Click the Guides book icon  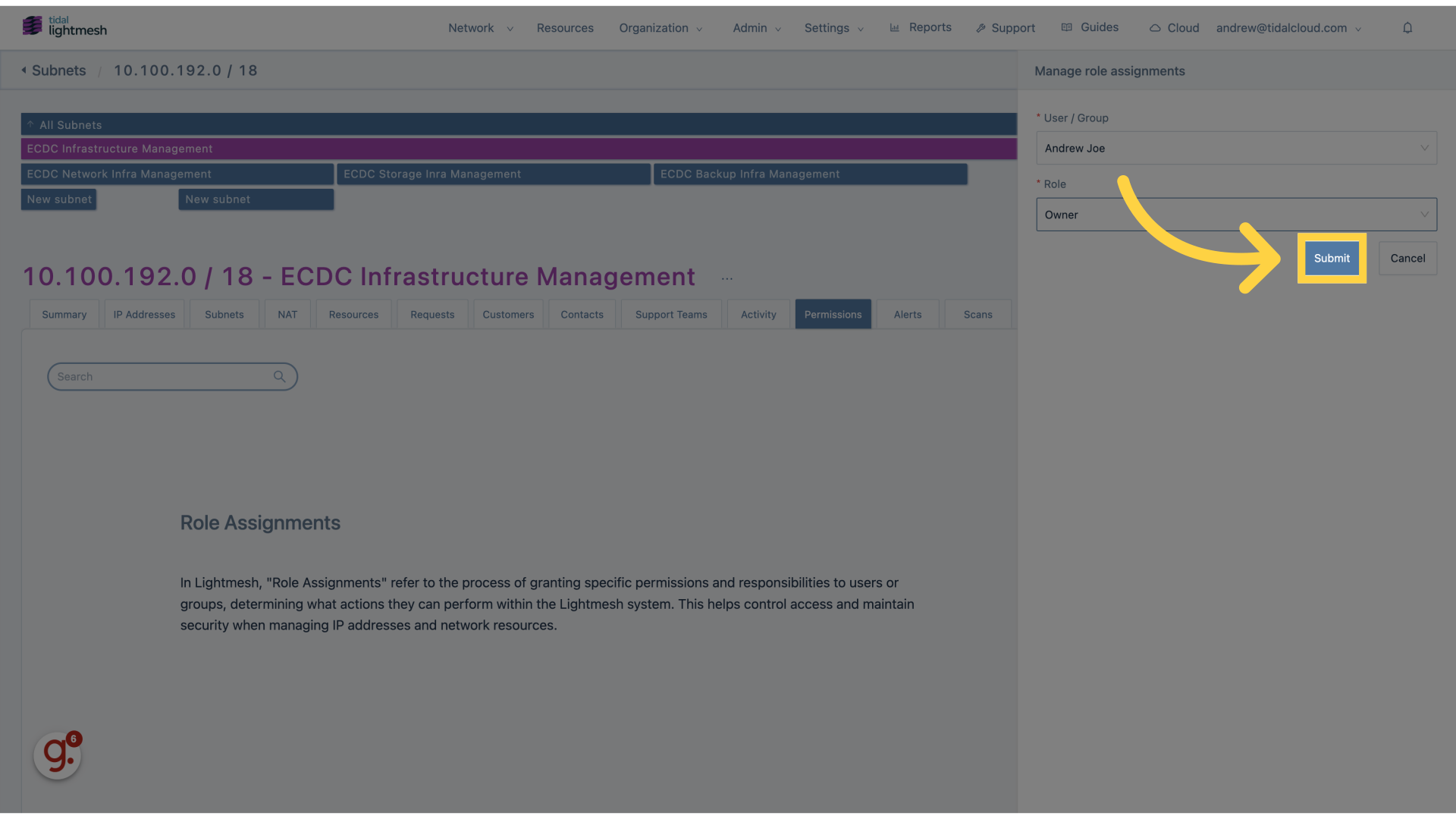coord(1067,27)
